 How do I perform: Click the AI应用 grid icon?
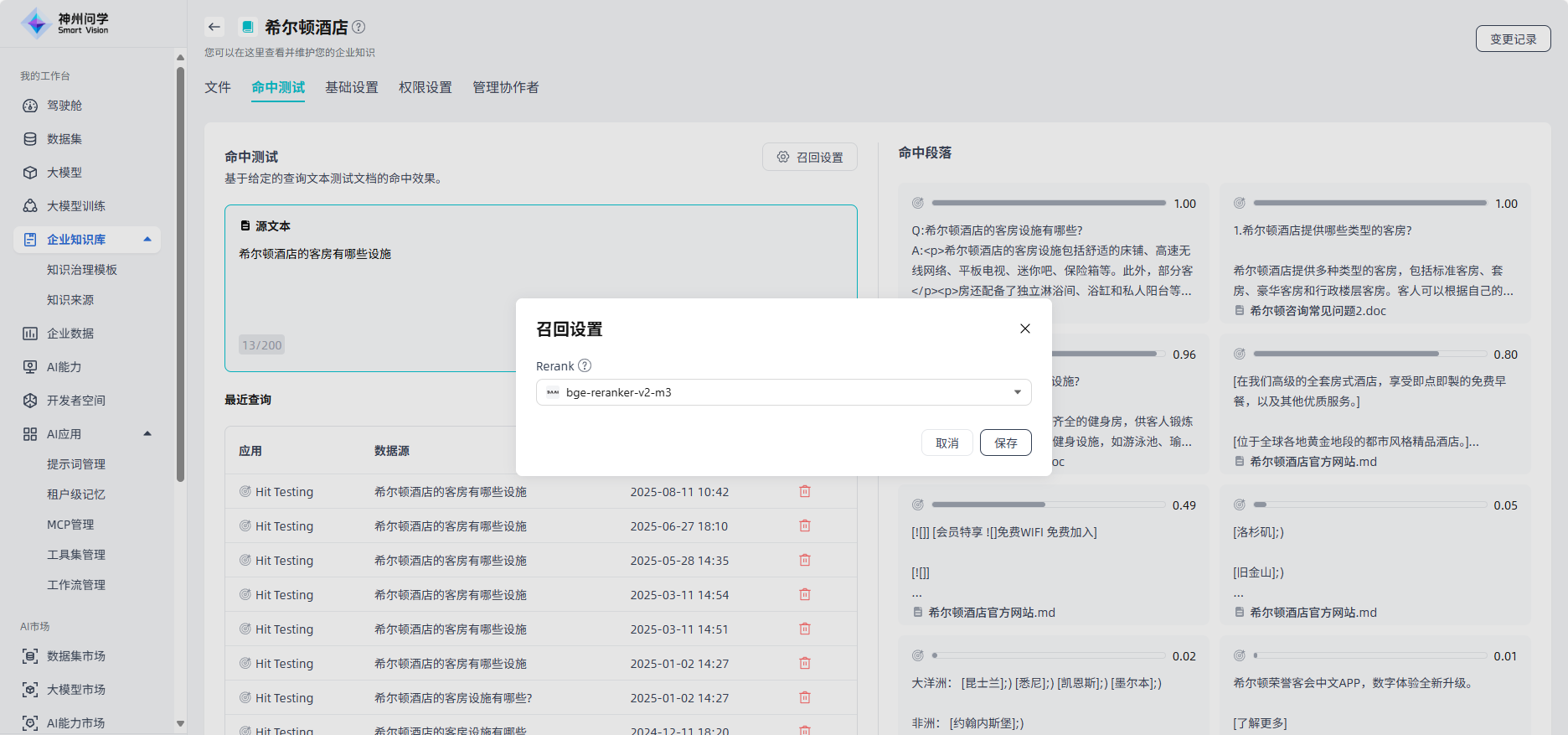tap(30, 434)
